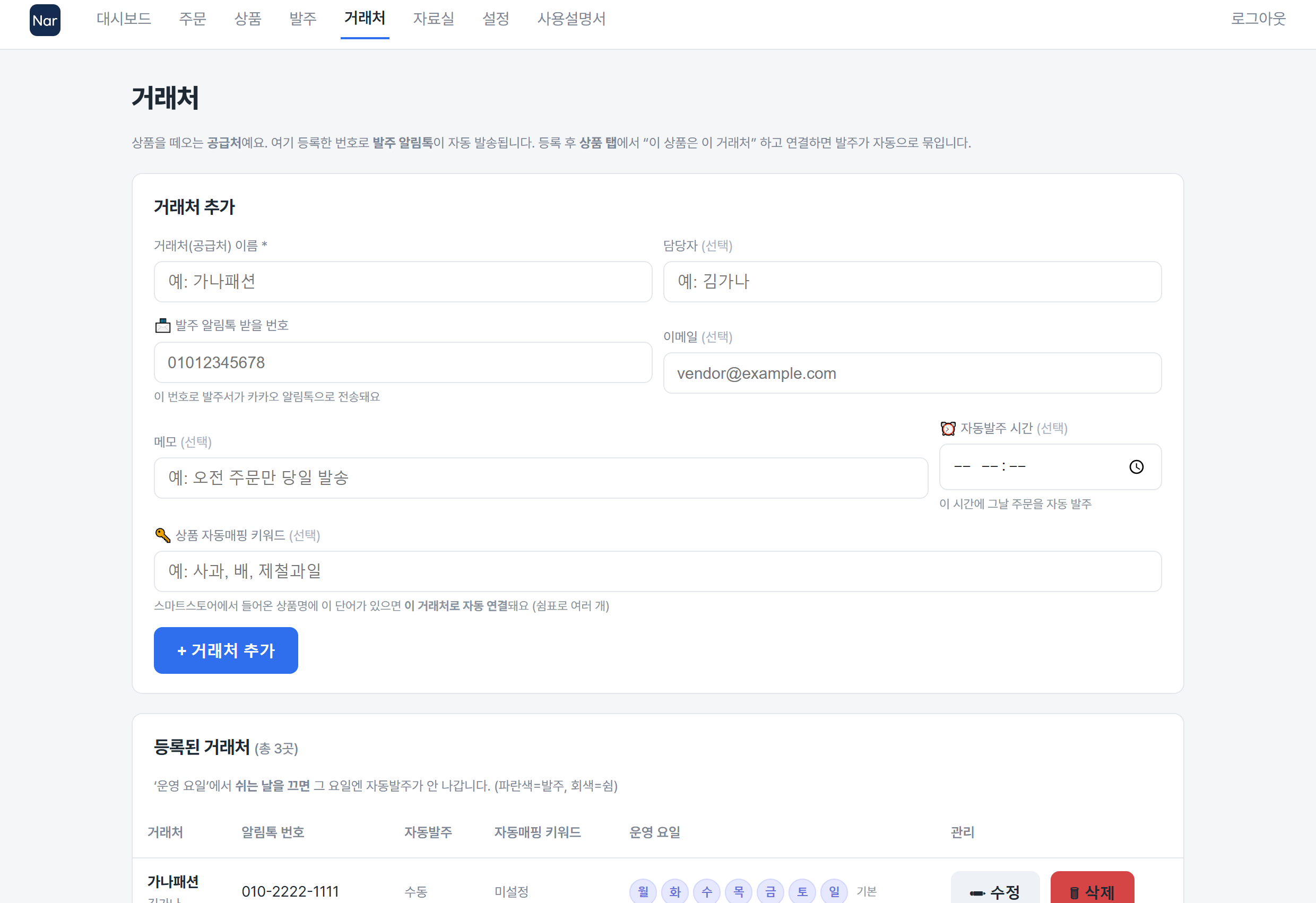1316x903 pixels.
Task: Click the 발주 알림톡 받을 번호 field
Action: point(403,363)
